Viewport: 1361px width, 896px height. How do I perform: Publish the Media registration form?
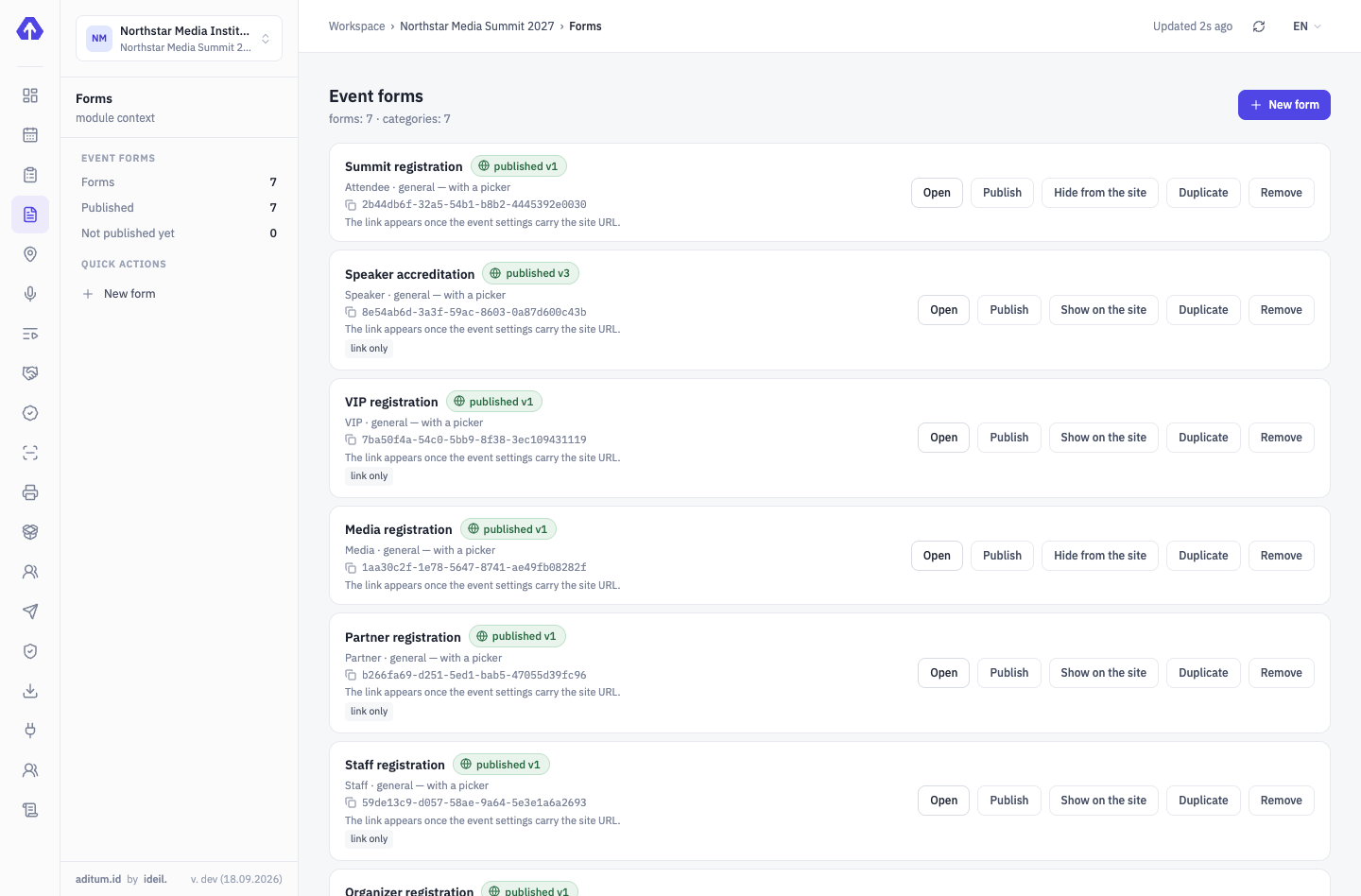1002,556
